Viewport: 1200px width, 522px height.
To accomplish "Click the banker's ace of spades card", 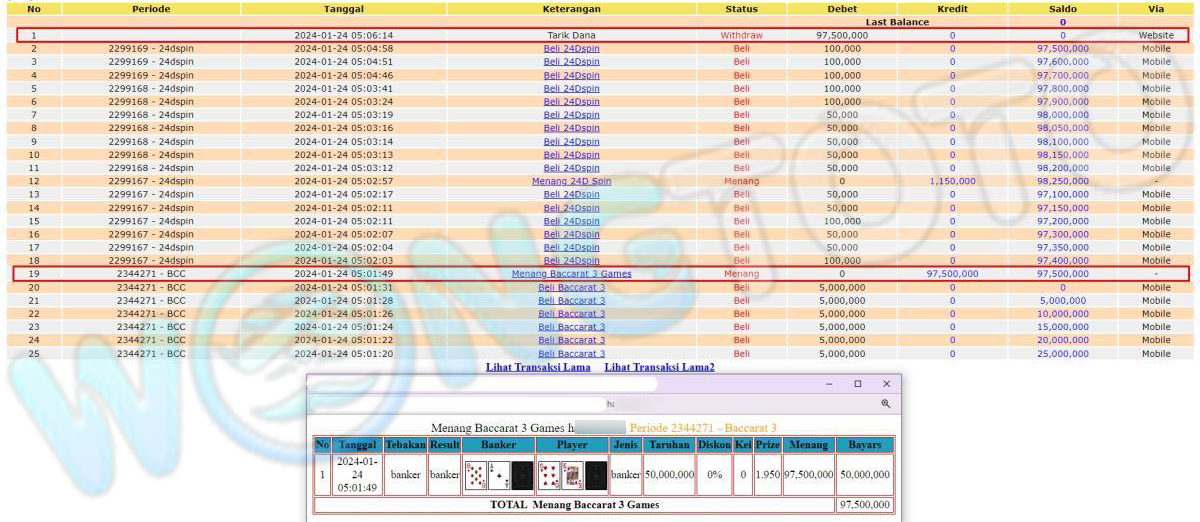I will pos(499,475).
